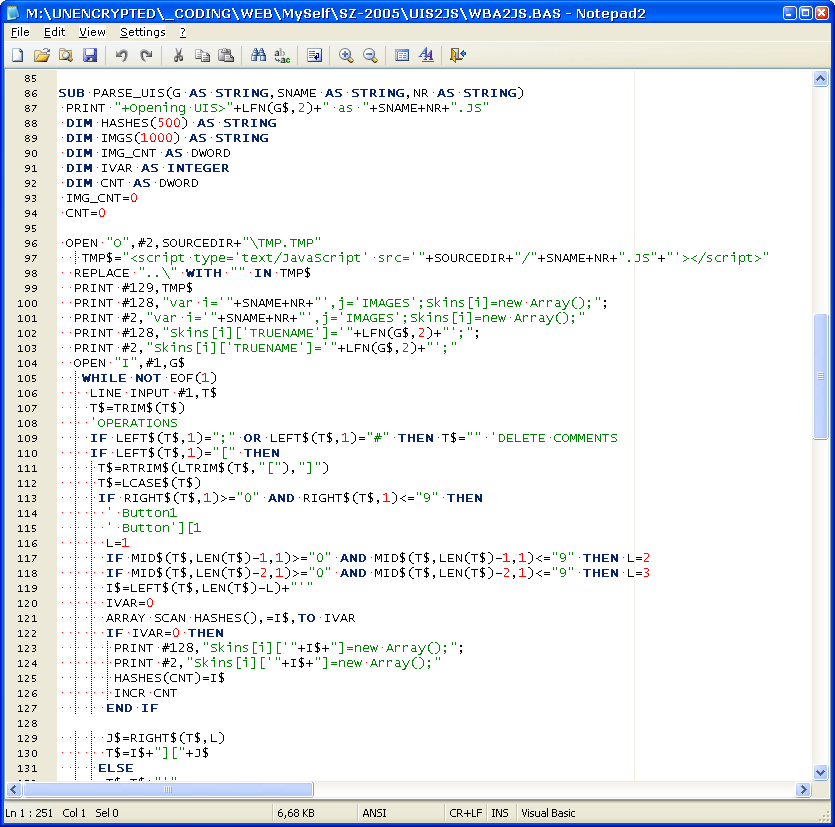Click the 'ELSE' keyword on line 131
The image size is (835, 827).
(116, 768)
